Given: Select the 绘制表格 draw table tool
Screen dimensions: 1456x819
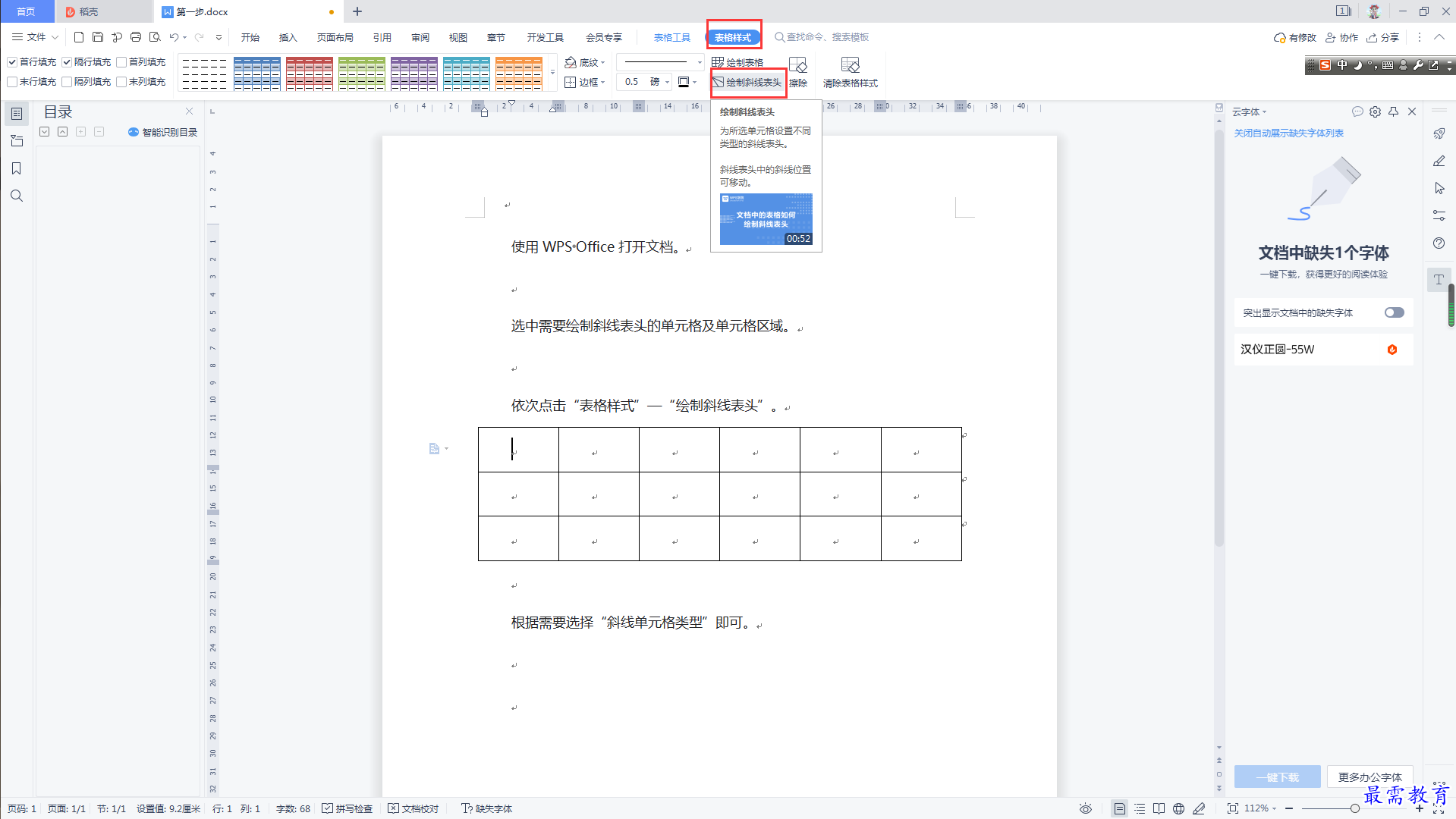Looking at the screenshot, I should [737, 62].
